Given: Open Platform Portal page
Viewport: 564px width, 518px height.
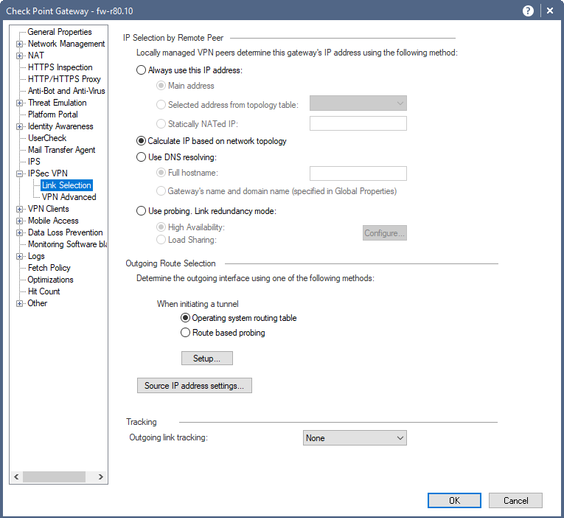Looking at the screenshot, I should 53,114.
